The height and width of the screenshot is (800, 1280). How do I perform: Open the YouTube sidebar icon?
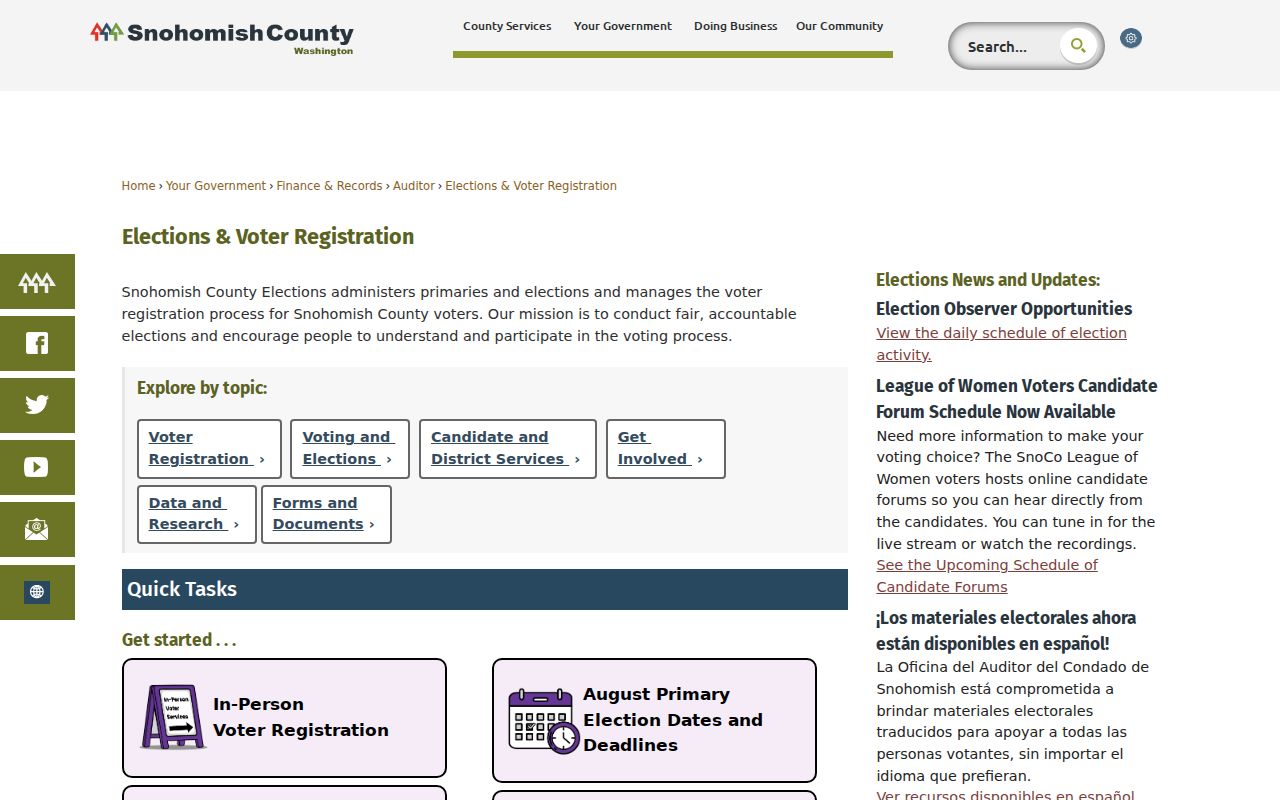tap(37, 467)
